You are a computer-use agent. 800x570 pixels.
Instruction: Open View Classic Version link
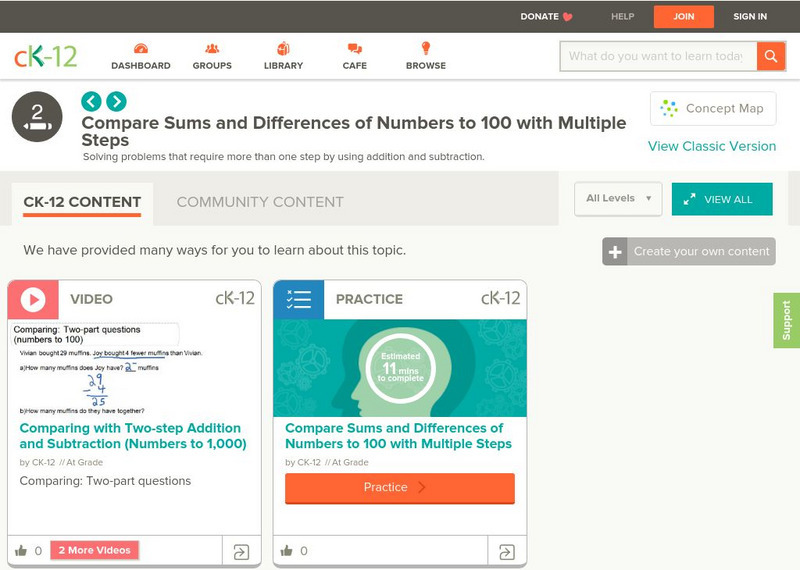click(712, 146)
